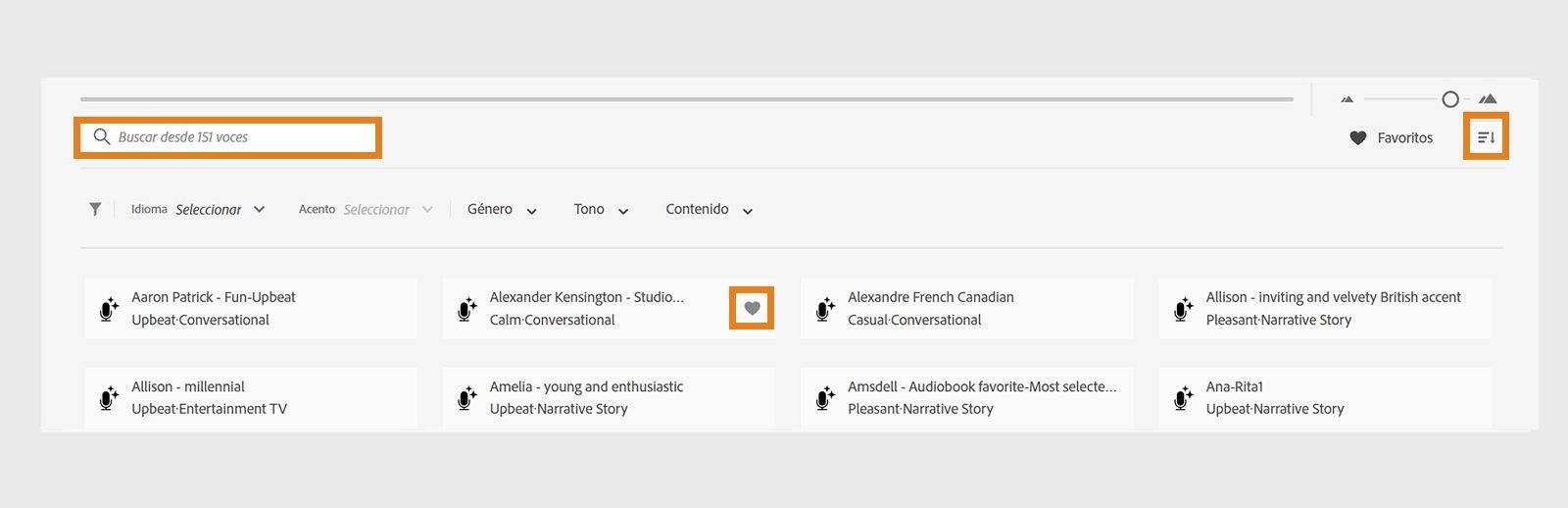Open the Contenido filter dropdown
Image resolution: width=1568 pixels, height=508 pixels.
(x=709, y=210)
